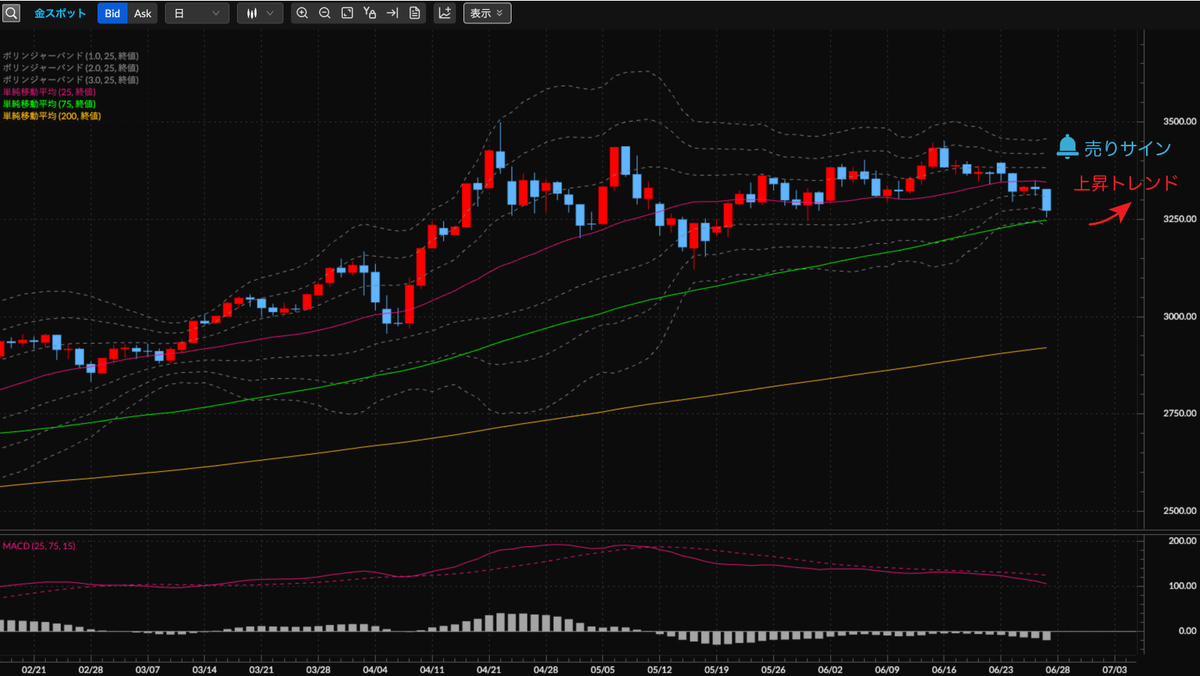Click the blue sell-signal bell icon
The width and height of the screenshot is (1200, 676).
[x=1067, y=147]
